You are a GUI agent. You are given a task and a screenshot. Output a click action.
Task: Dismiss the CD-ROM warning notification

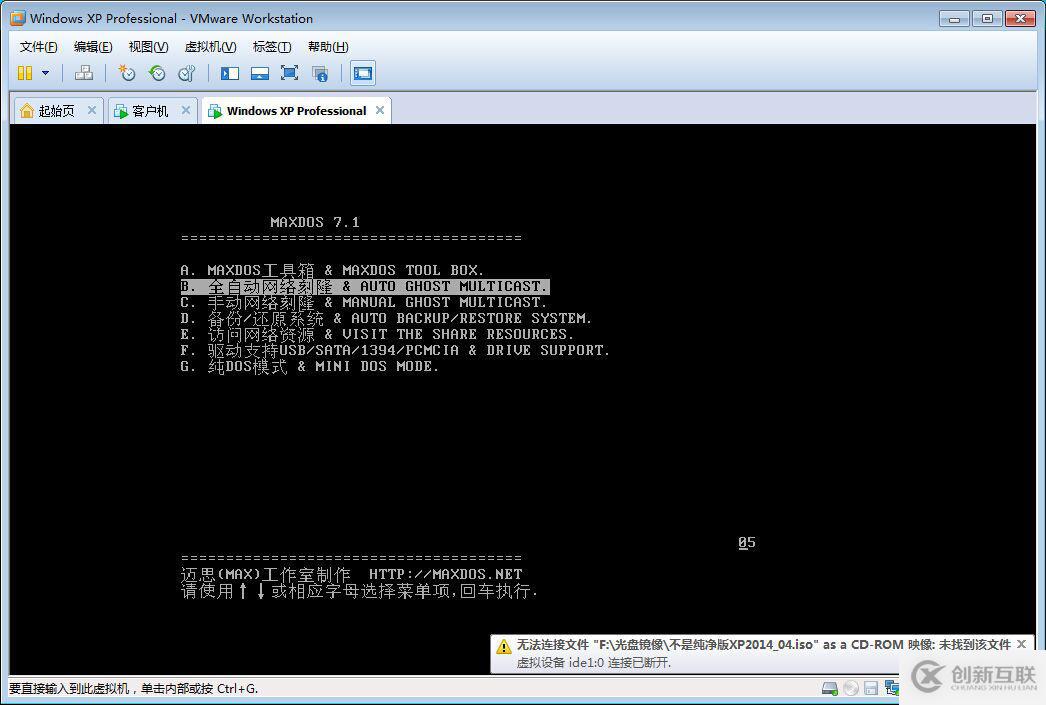[1021, 644]
